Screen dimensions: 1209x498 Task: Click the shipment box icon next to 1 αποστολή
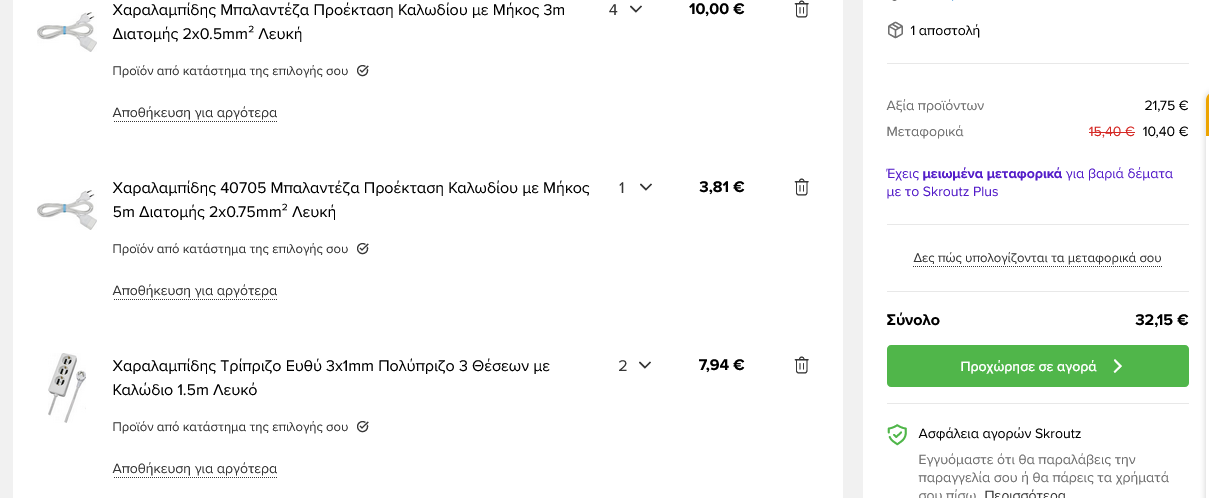[x=895, y=30]
